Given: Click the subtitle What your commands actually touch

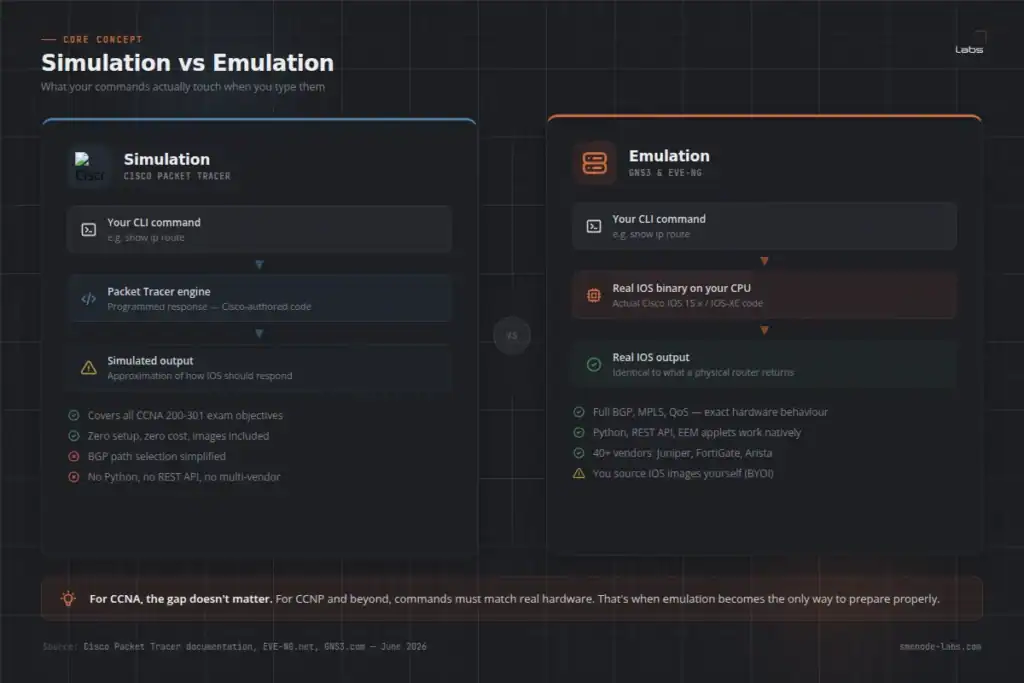Looking at the screenshot, I should coord(183,87).
